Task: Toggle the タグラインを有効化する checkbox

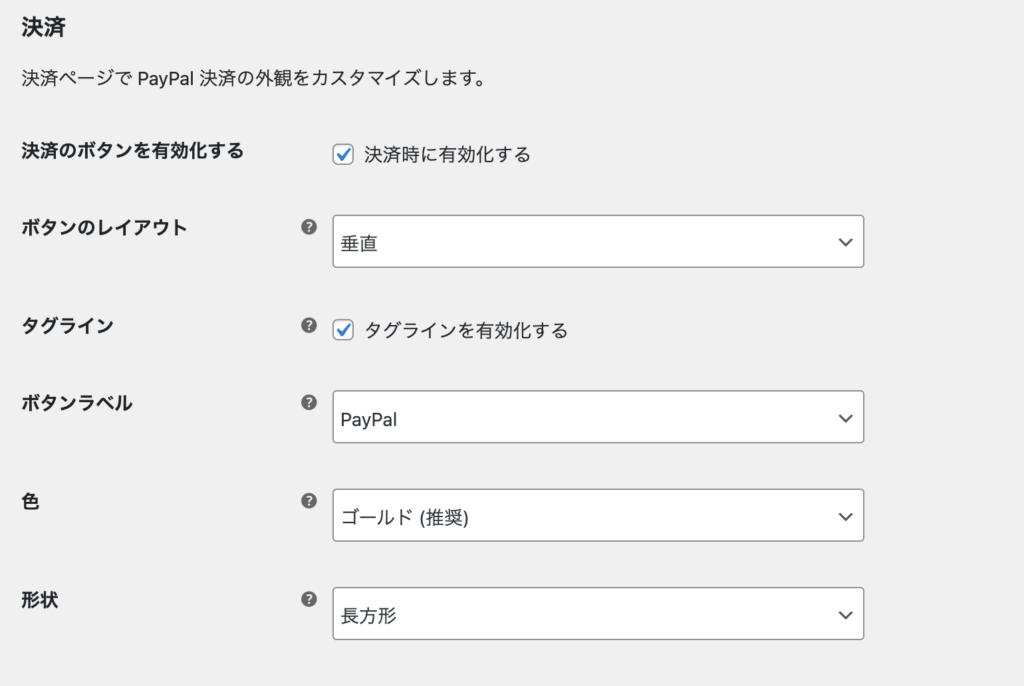Action: 344,330
